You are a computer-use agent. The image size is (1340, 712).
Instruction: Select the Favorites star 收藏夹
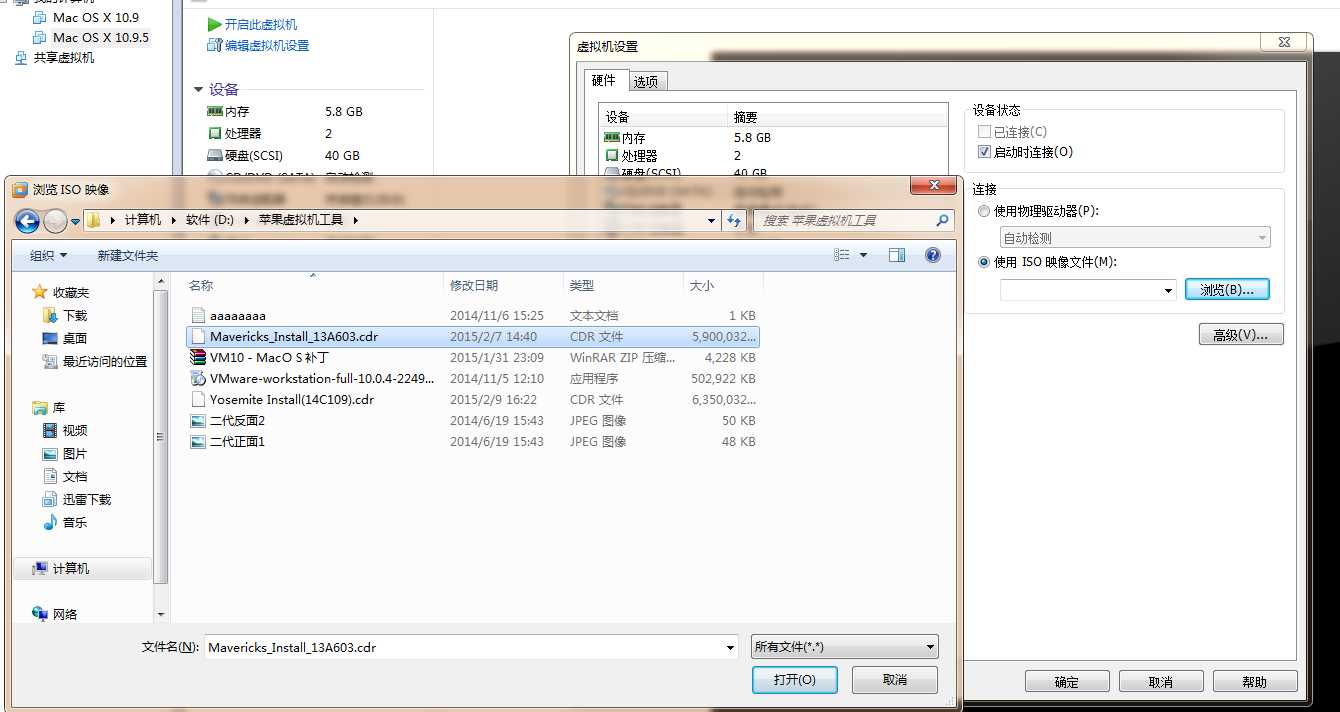[x=61, y=292]
